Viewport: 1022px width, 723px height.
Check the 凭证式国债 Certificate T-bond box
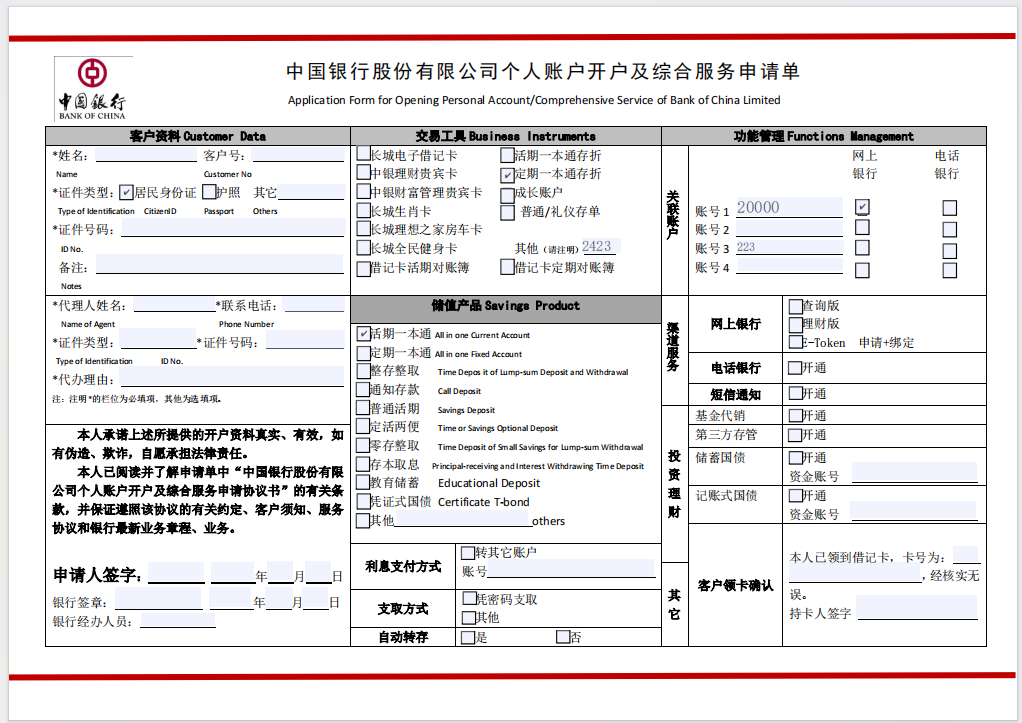click(364, 501)
